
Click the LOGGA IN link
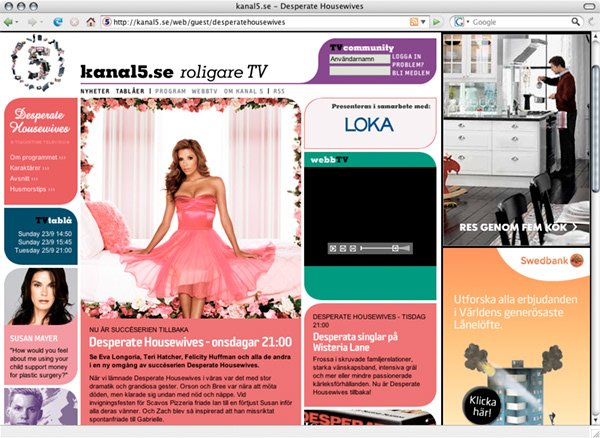point(406,56)
